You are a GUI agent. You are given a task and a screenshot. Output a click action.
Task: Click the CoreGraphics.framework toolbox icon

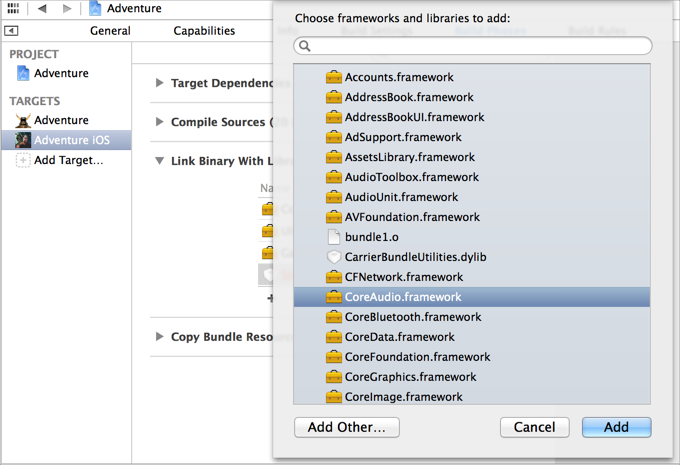[333, 377]
